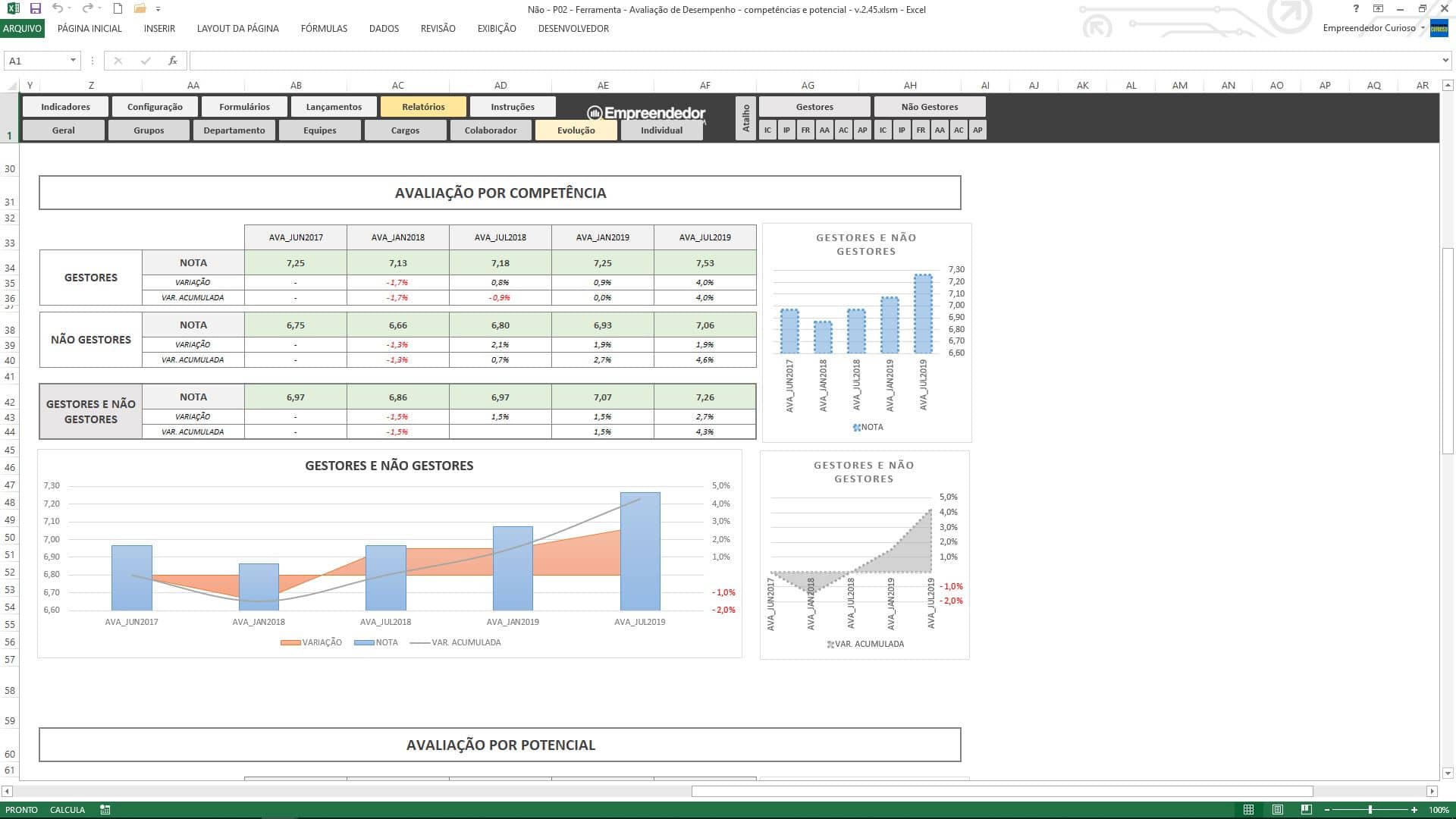This screenshot has height=819, width=1456.
Task: Open the ribbon display options icon
Action: pyautogui.click(x=1378, y=9)
